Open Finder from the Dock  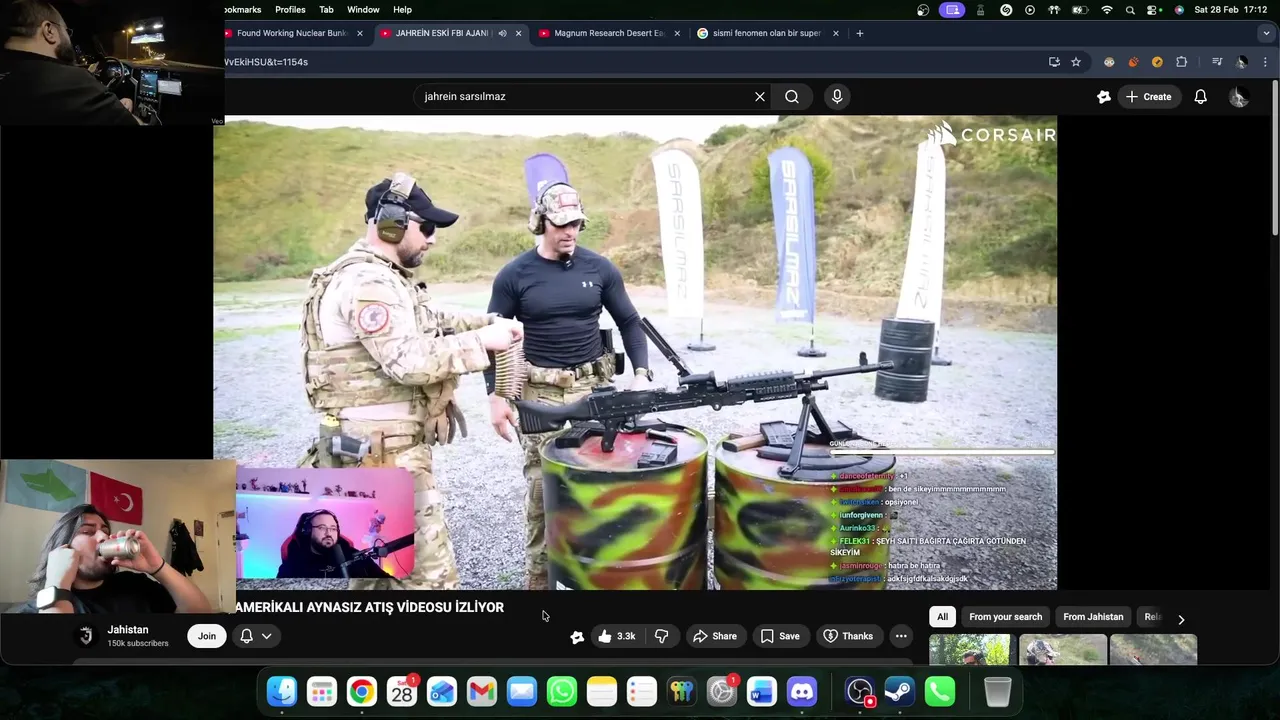click(x=282, y=692)
